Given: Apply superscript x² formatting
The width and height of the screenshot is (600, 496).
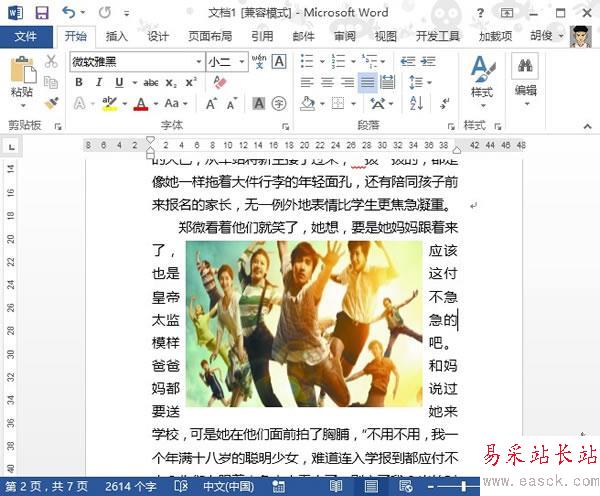Looking at the screenshot, I should click(x=191, y=82).
